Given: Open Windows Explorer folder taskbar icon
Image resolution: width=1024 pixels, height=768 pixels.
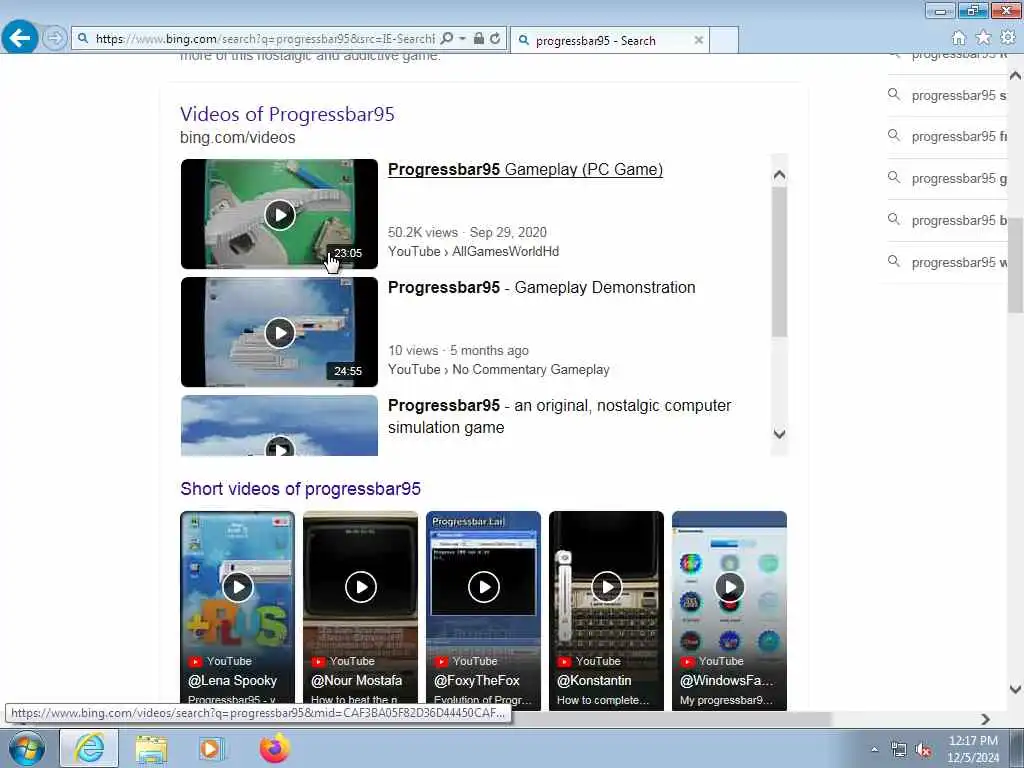Looking at the screenshot, I should 152,749.
